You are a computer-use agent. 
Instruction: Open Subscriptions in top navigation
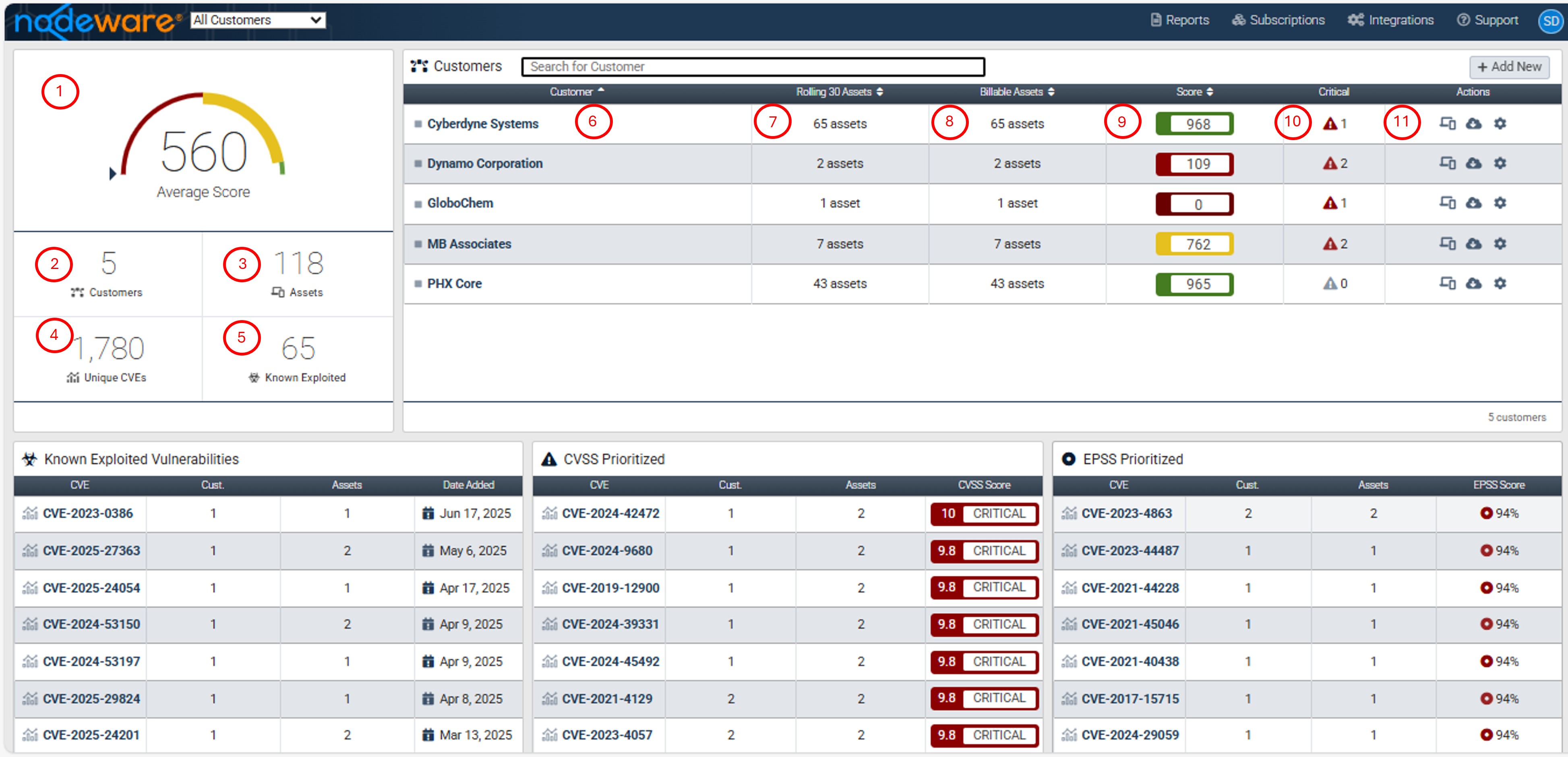click(1278, 20)
